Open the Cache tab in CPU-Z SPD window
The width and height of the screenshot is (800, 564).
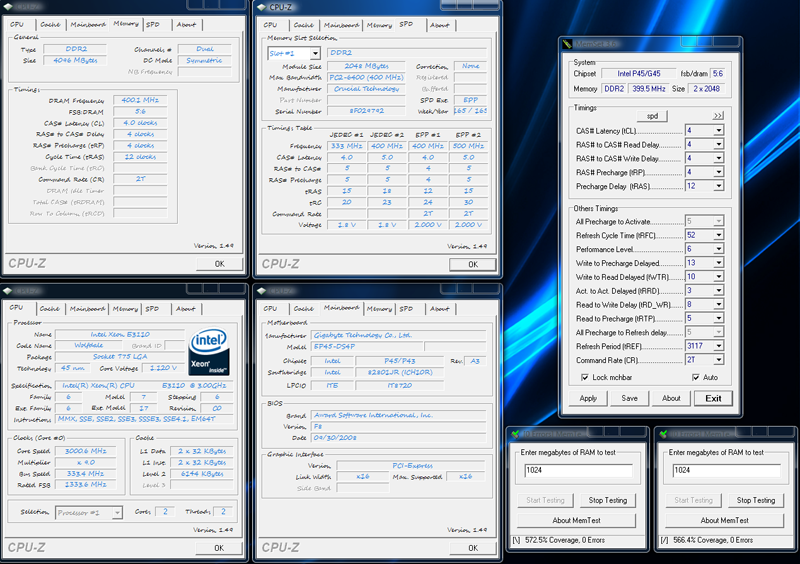coord(304,25)
